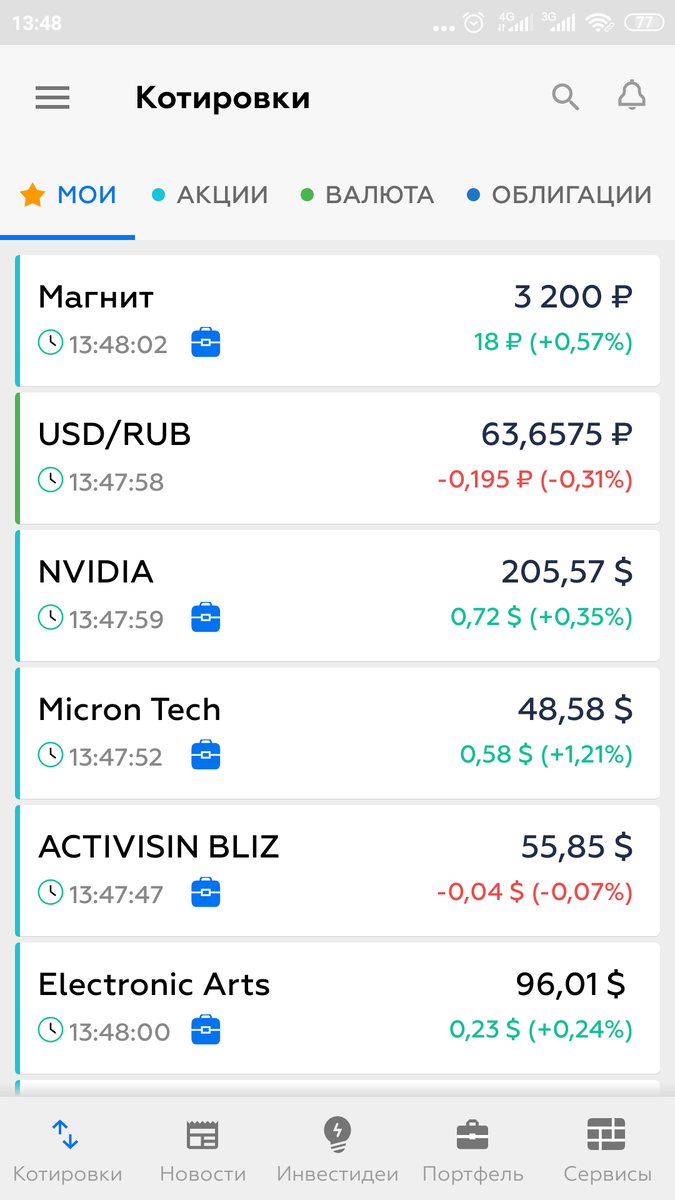This screenshot has height=1200, width=675.
Task: Open Сервисы via the grid icon
Action: pos(606,1135)
